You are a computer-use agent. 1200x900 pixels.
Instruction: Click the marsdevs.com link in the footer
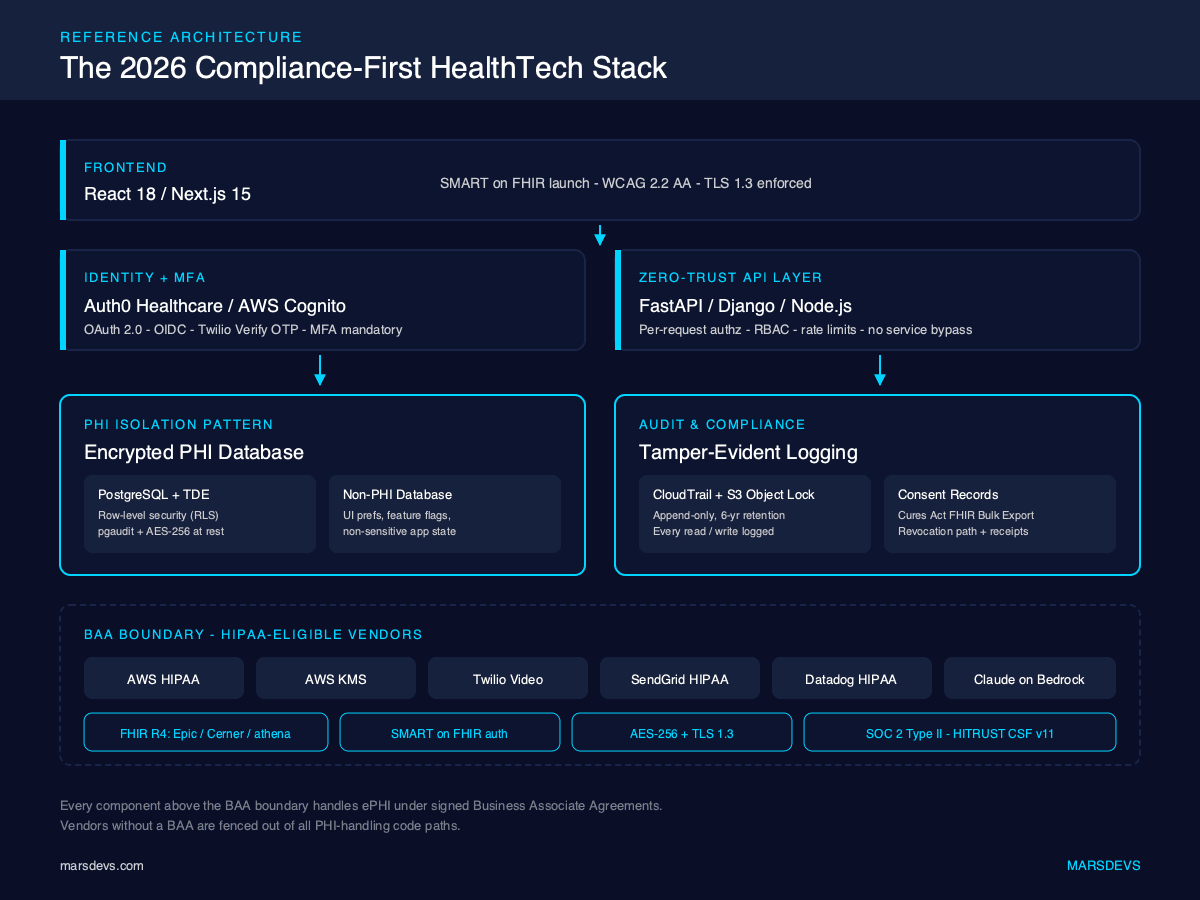coord(102,865)
